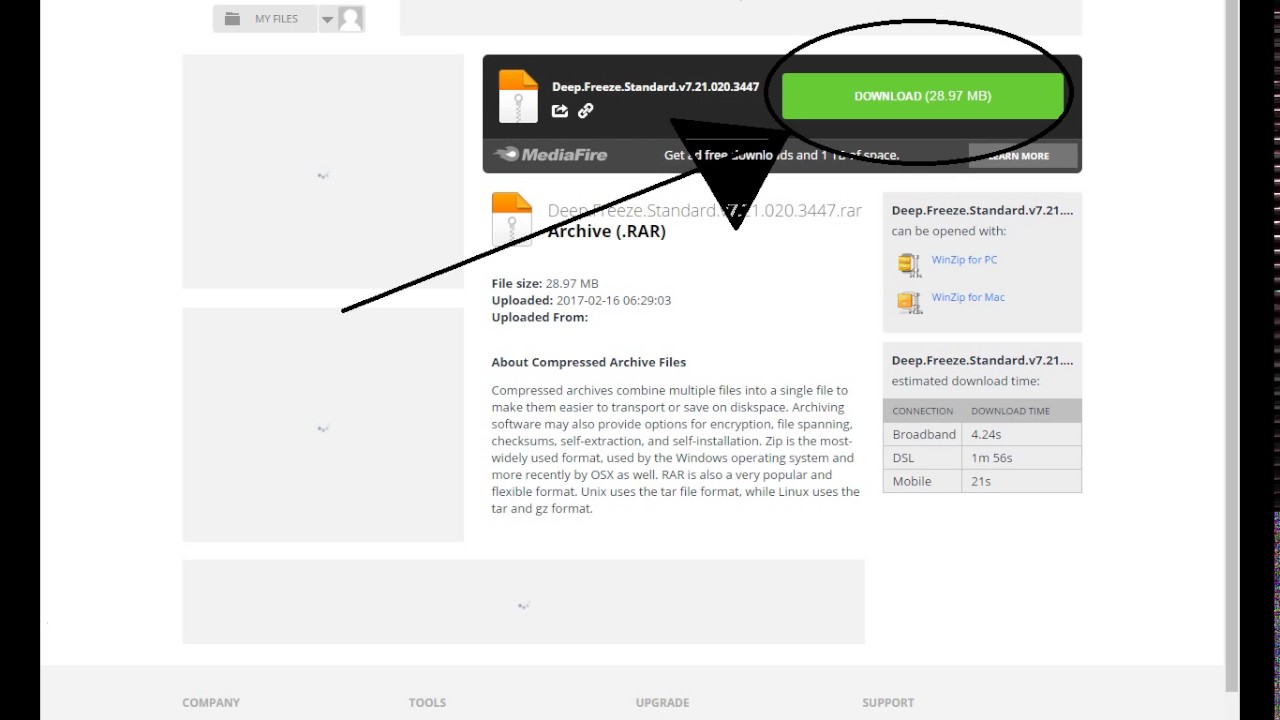
Task: Click the SUPPORT footer heading
Action: pyautogui.click(x=888, y=703)
